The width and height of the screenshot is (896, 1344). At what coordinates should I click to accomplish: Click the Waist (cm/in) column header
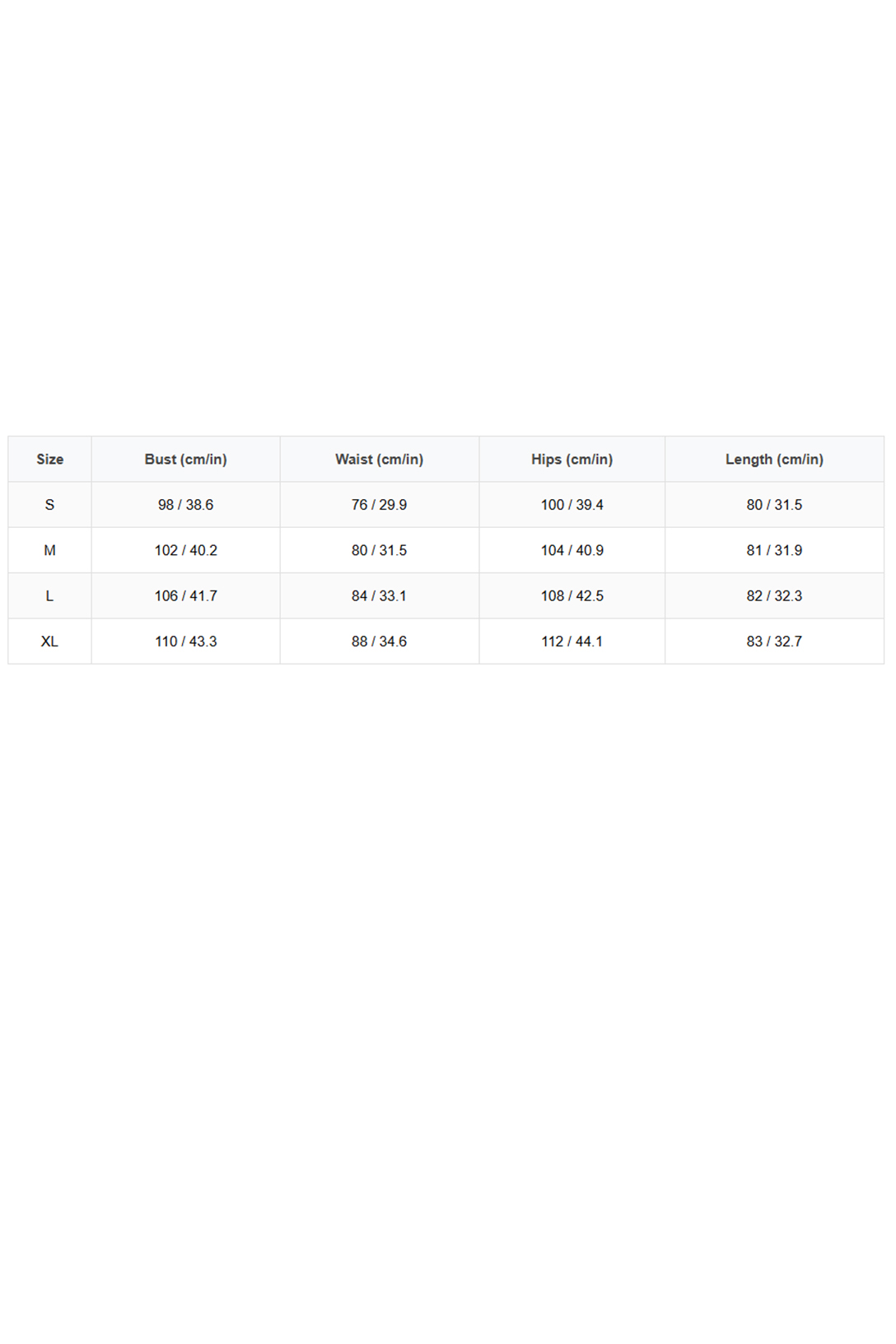(x=379, y=460)
